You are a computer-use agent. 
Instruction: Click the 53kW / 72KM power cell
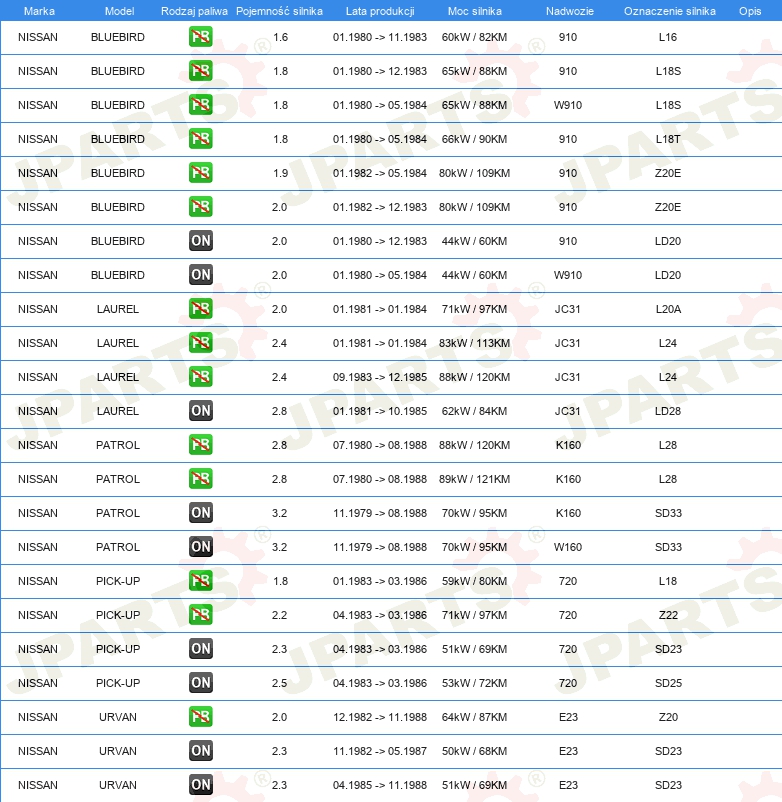[474, 683]
